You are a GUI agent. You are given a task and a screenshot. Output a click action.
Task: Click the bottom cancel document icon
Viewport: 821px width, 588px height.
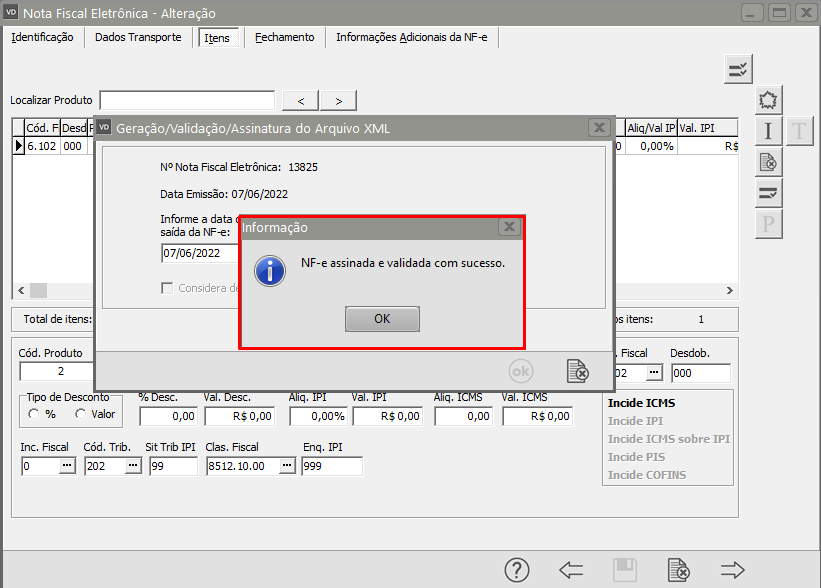tap(679, 570)
